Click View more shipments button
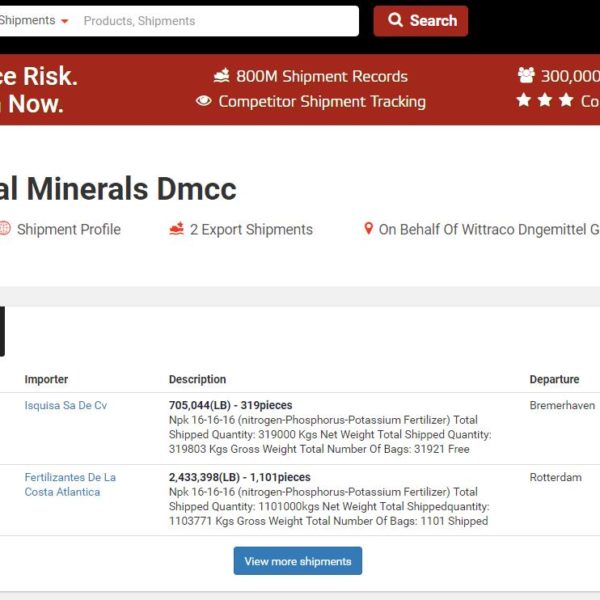Screen dimensions: 600x600 298,561
